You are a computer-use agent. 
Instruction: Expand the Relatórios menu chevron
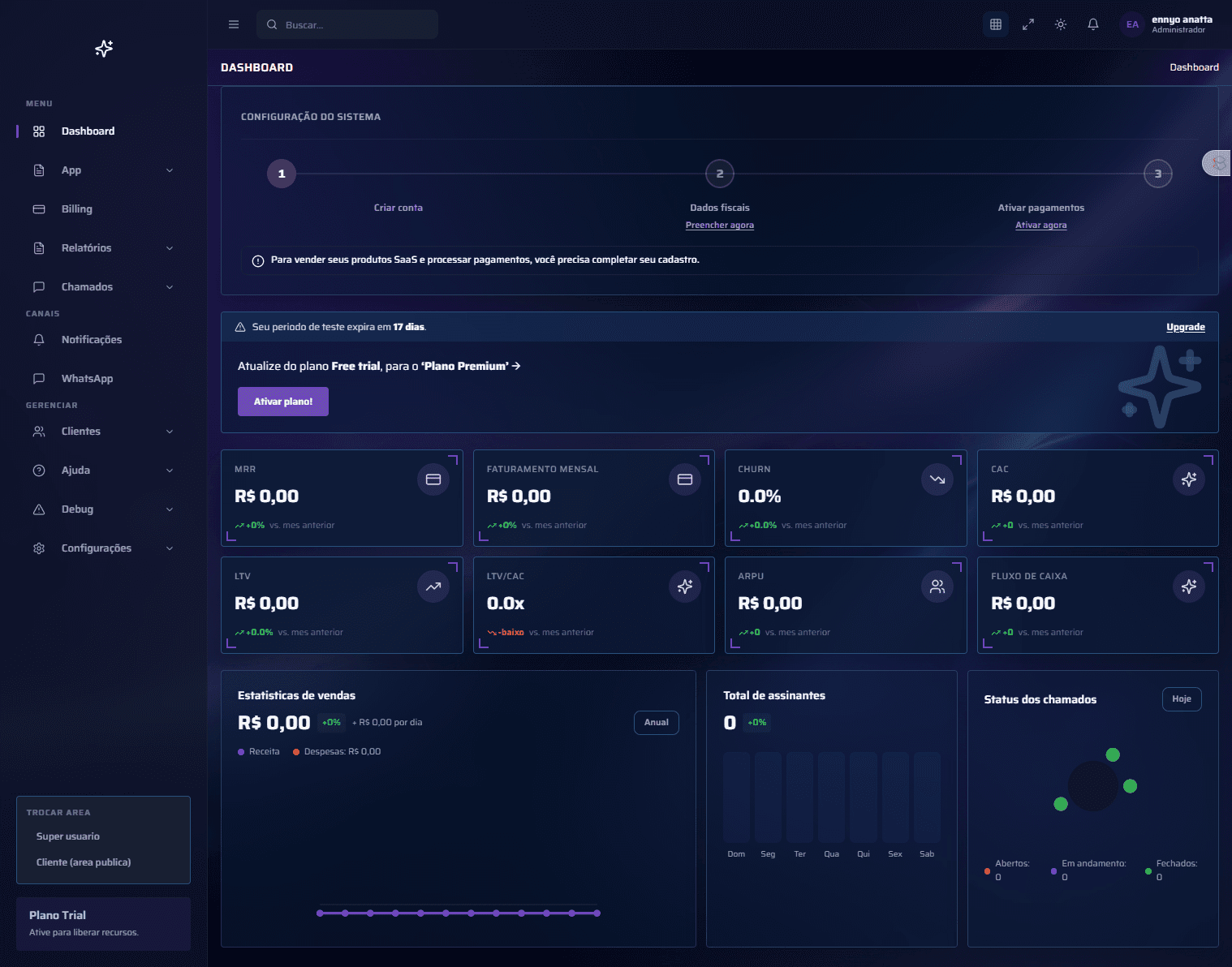point(170,248)
